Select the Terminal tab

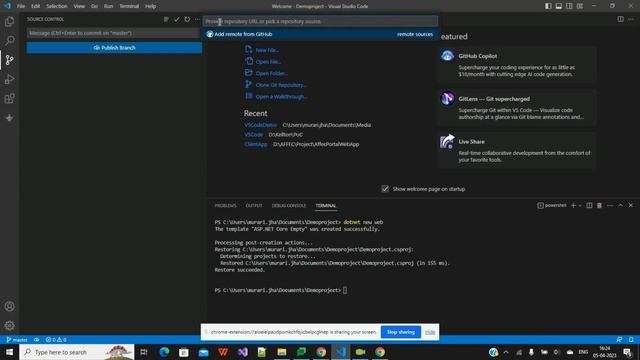[x=326, y=206]
